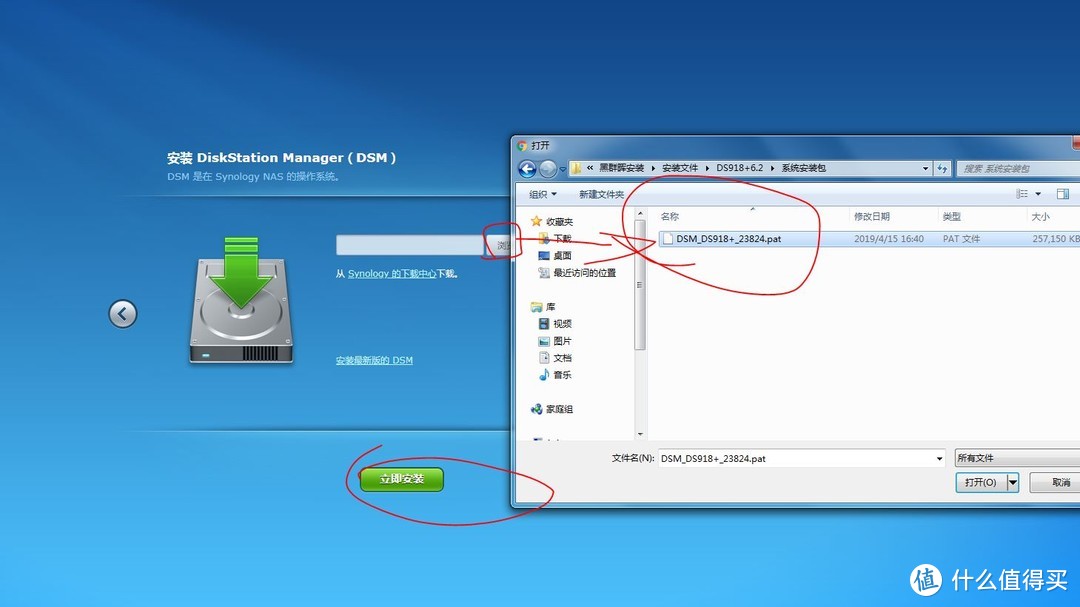The image size is (1080, 607).
Task: Open the Documents (文档) library
Action: tap(555, 358)
